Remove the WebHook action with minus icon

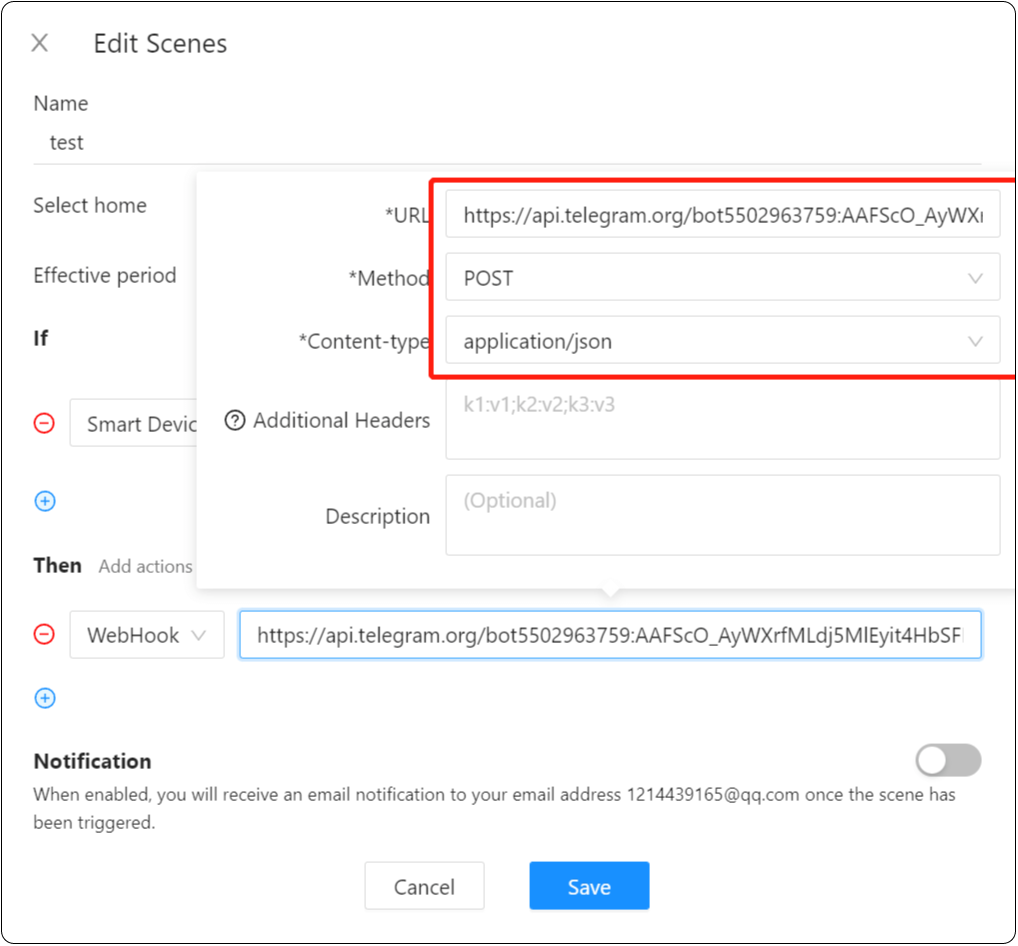(44, 634)
